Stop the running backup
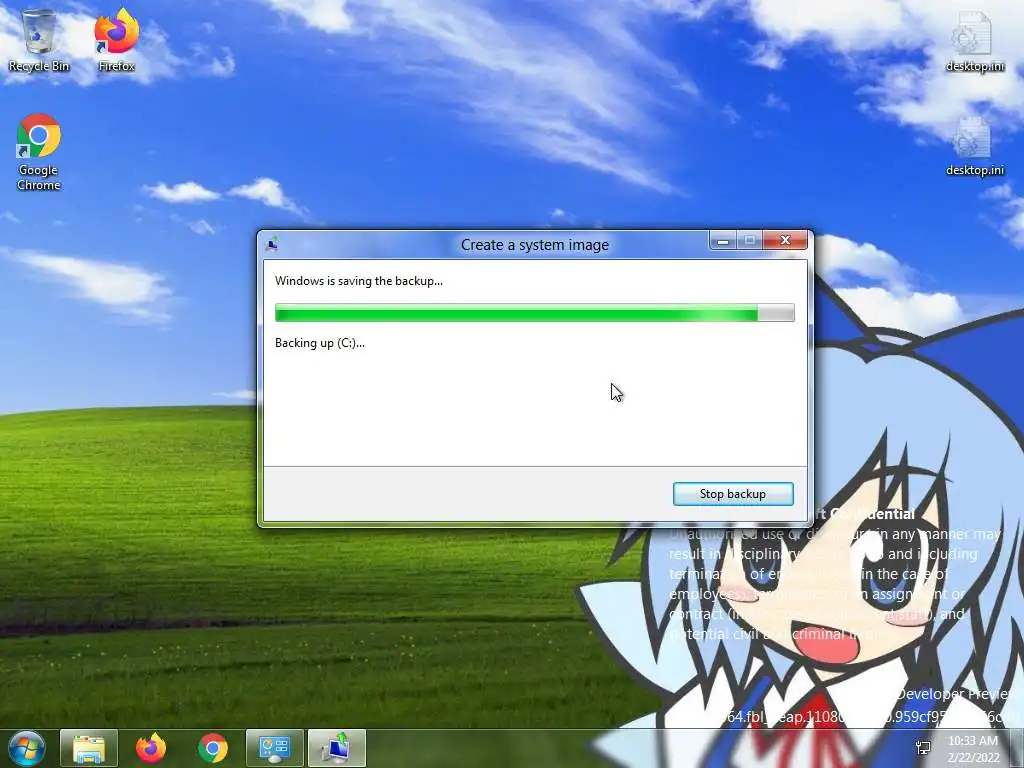 click(x=733, y=494)
